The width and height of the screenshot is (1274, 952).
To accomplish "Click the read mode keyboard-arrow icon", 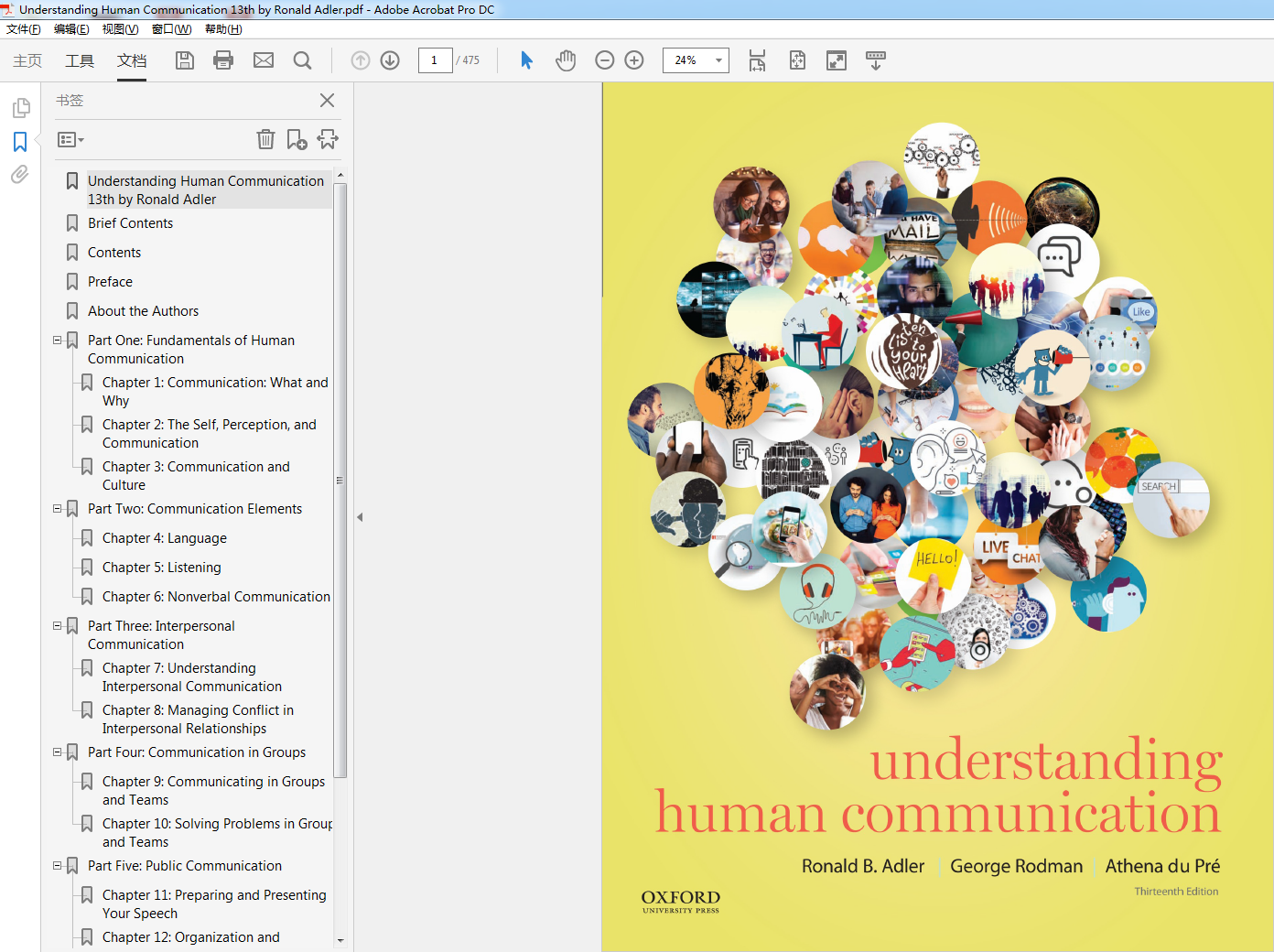I will (x=876, y=60).
